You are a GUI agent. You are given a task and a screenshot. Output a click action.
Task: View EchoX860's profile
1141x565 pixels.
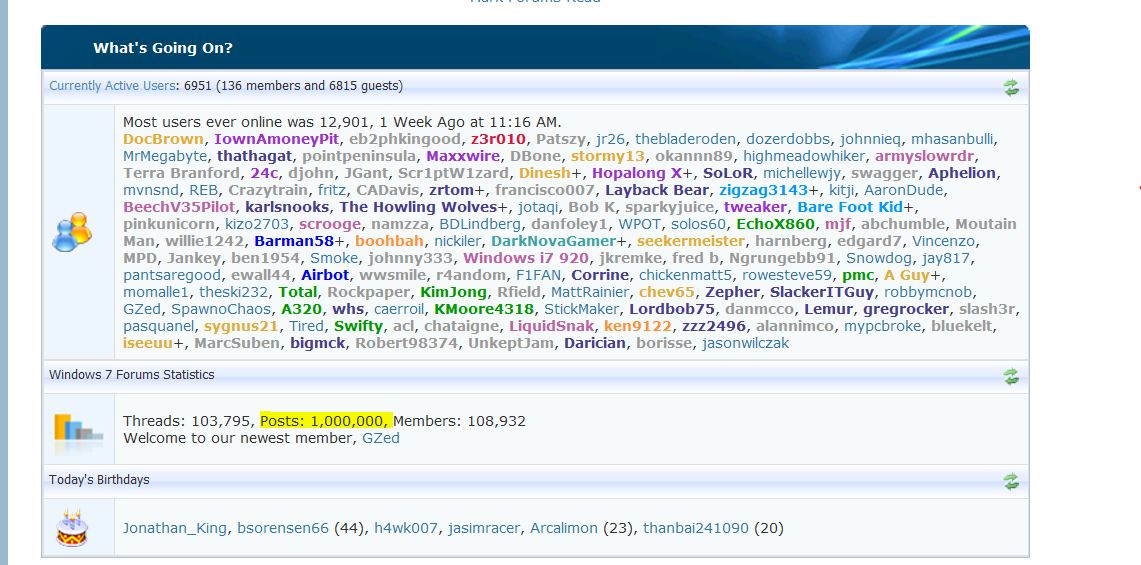(x=775, y=224)
